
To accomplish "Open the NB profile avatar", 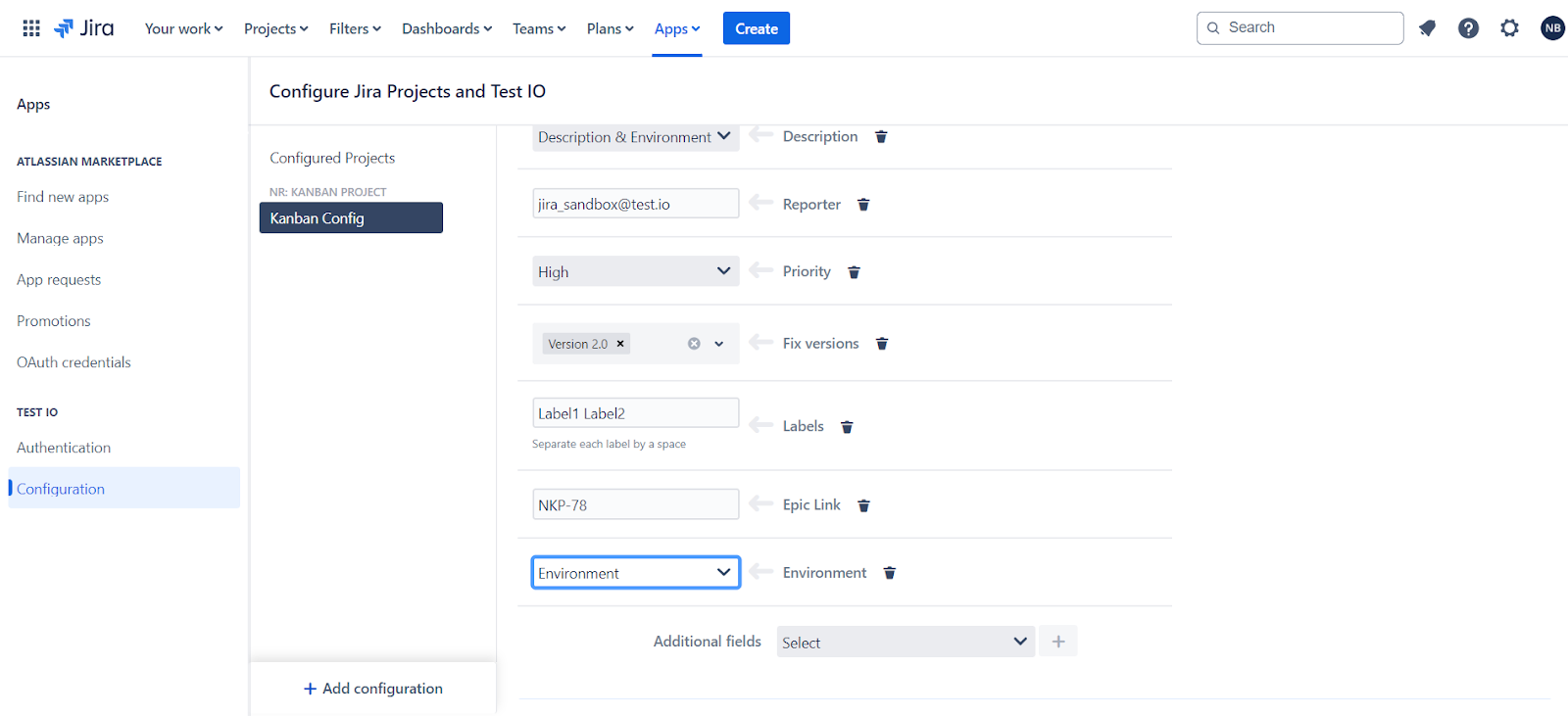I will 1552,28.
